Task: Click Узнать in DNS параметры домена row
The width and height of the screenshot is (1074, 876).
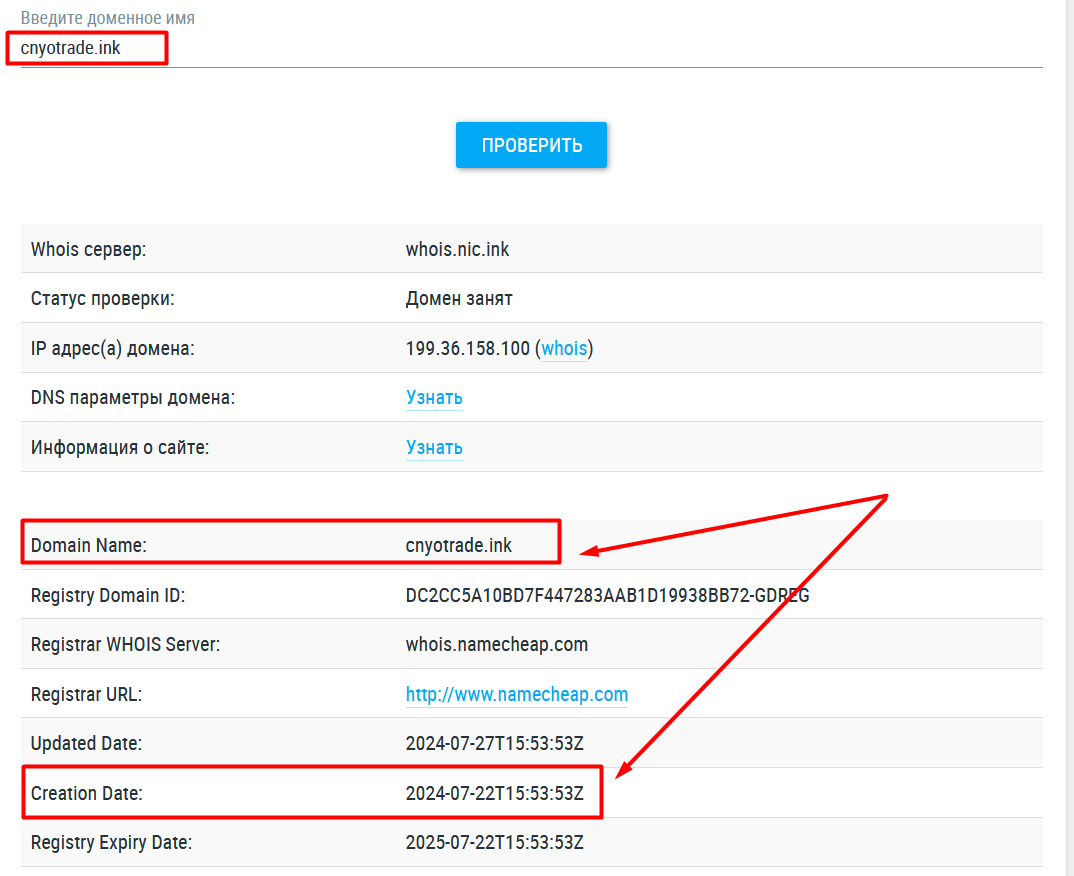Action: (434, 397)
